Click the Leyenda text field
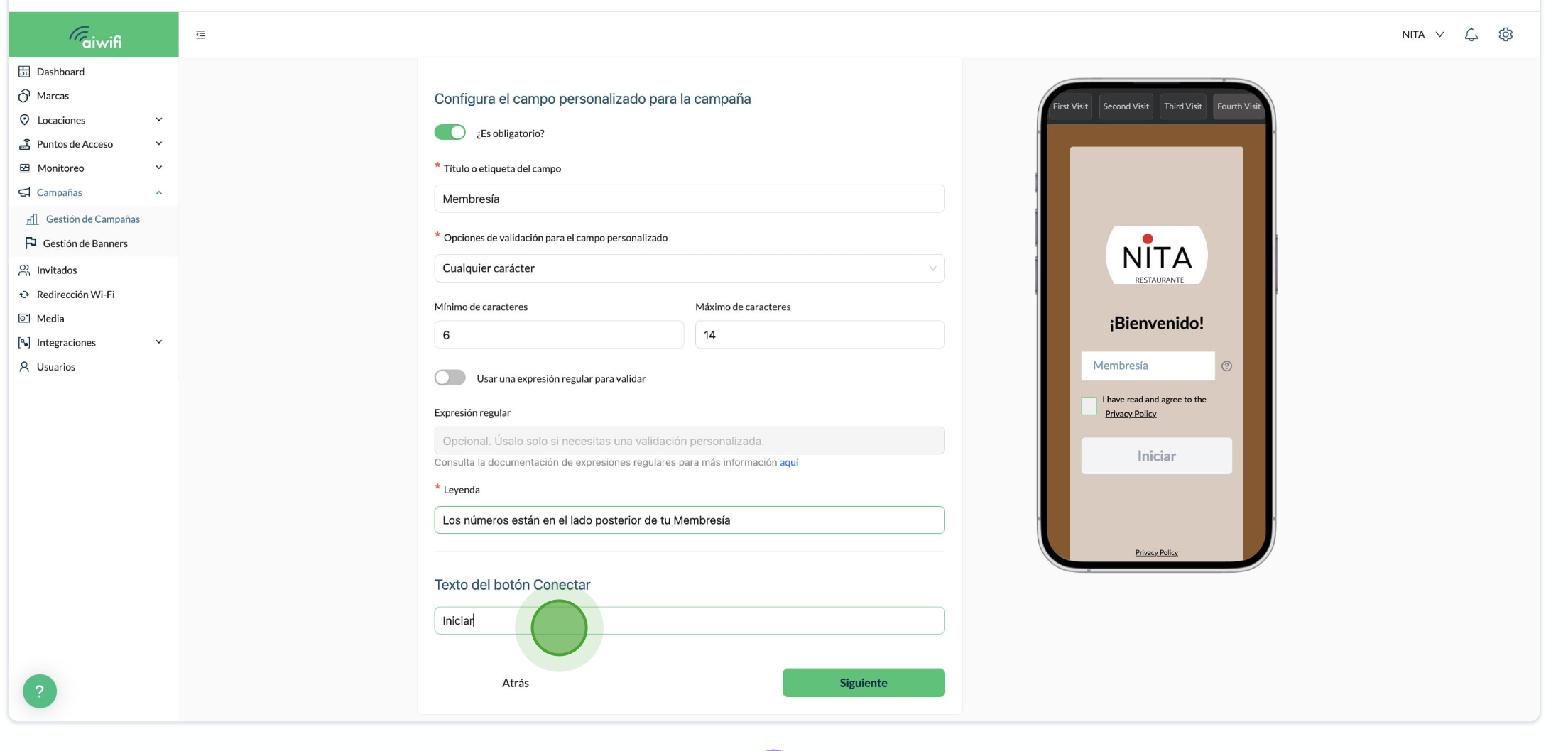This screenshot has width=1568, height=751. [x=689, y=520]
